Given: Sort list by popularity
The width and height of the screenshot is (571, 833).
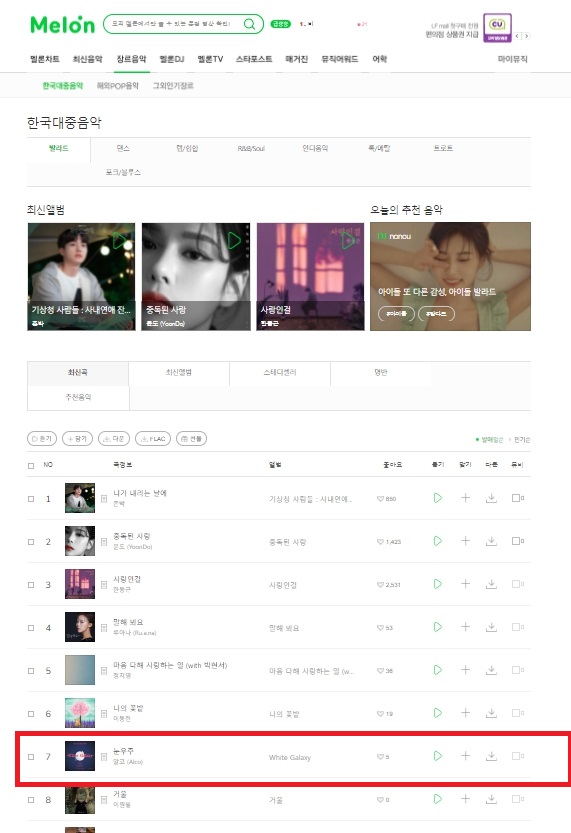Looking at the screenshot, I should click(x=521, y=439).
